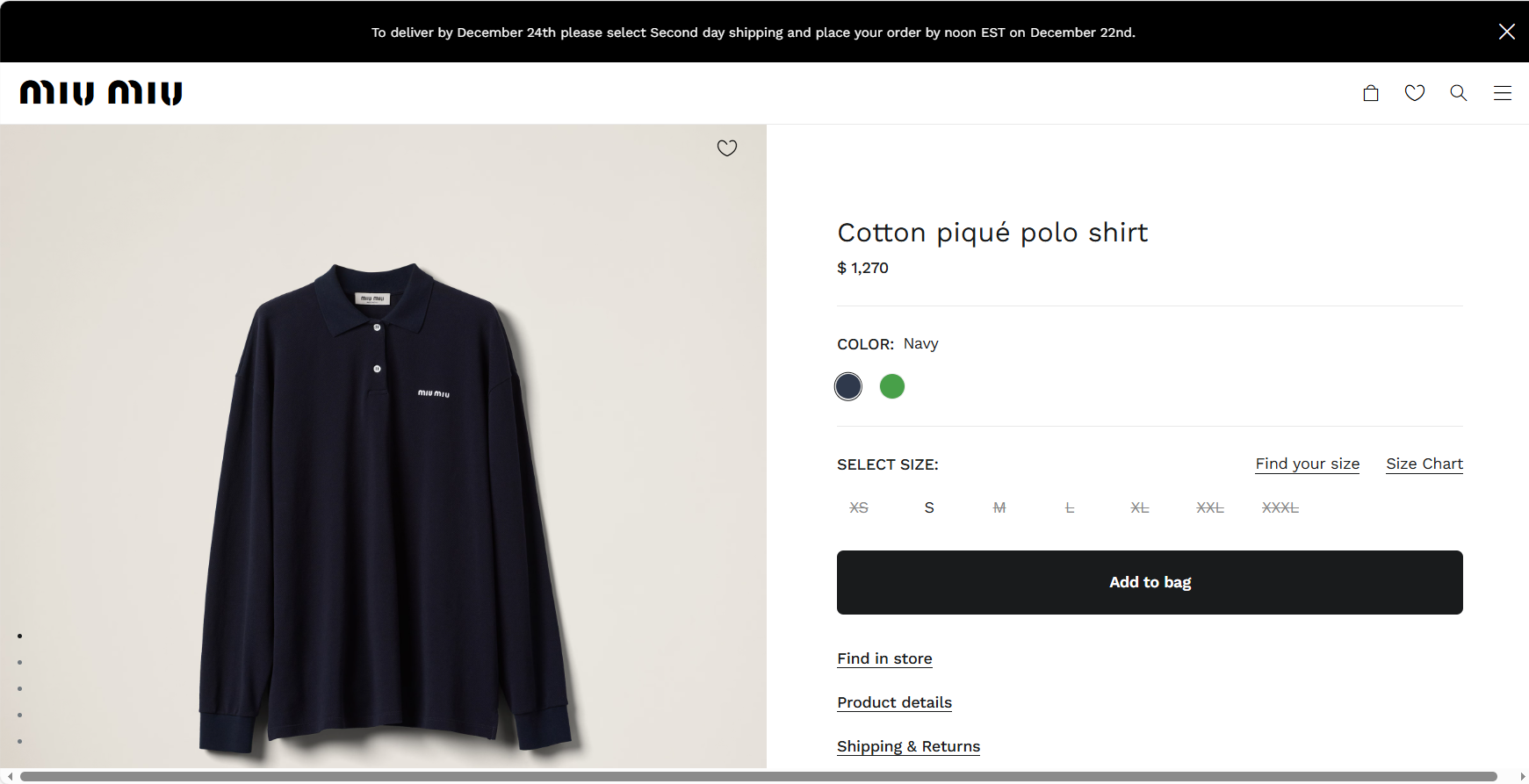Open the Size Chart link
Viewport: 1529px width, 784px height.
[x=1424, y=464]
